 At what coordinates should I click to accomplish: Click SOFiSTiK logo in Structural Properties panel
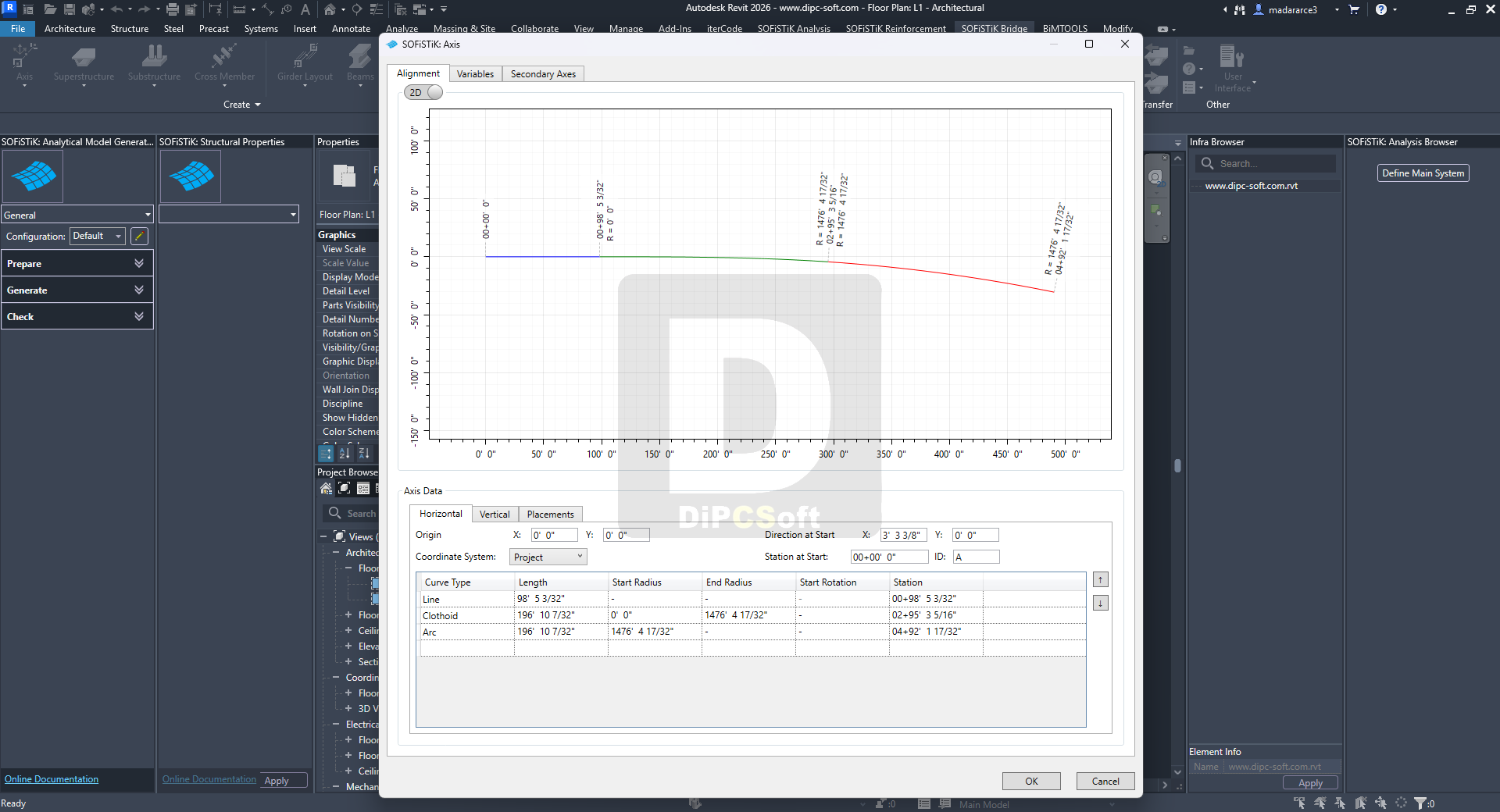[191, 176]
